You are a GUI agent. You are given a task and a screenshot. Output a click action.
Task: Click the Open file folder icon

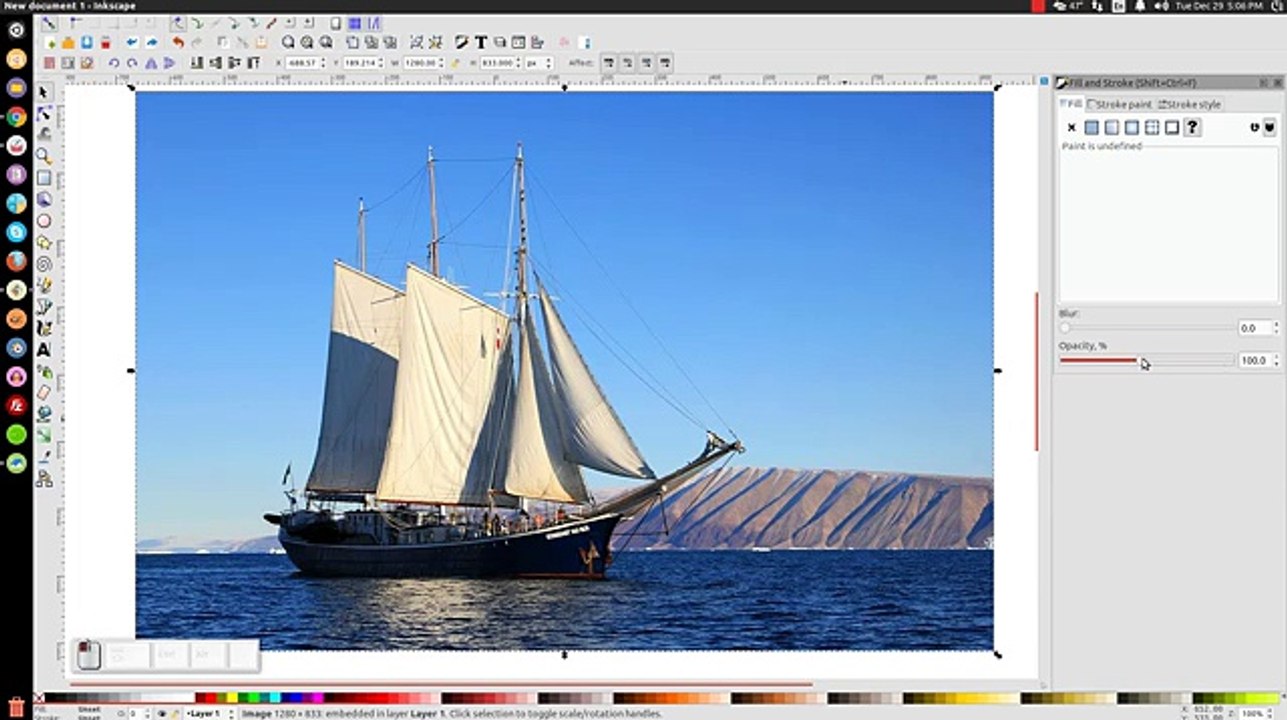pos(68,43)
